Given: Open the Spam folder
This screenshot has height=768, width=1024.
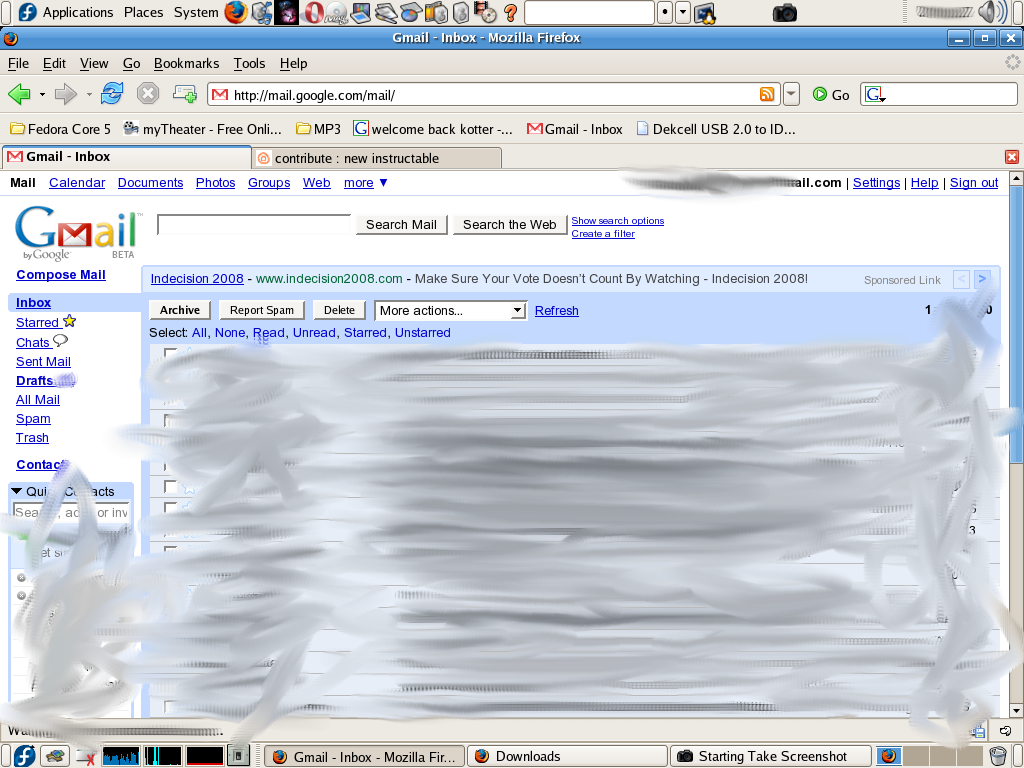Looking at the screenshot, I should [x=33, y=419].
